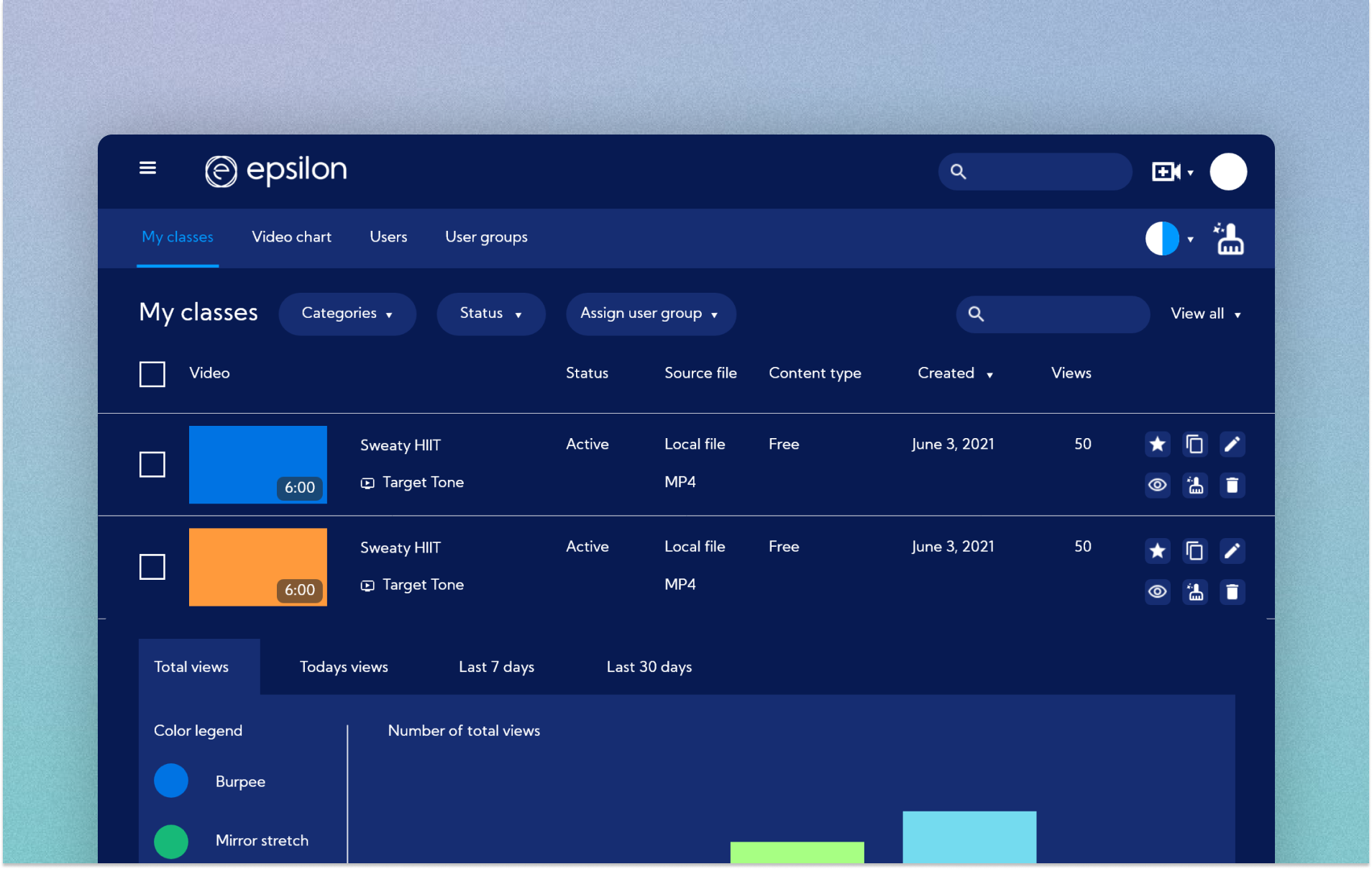Edit the second Sweaty HIIT video
This screenshot has width=1372, height=869.
pos(1232,551)
